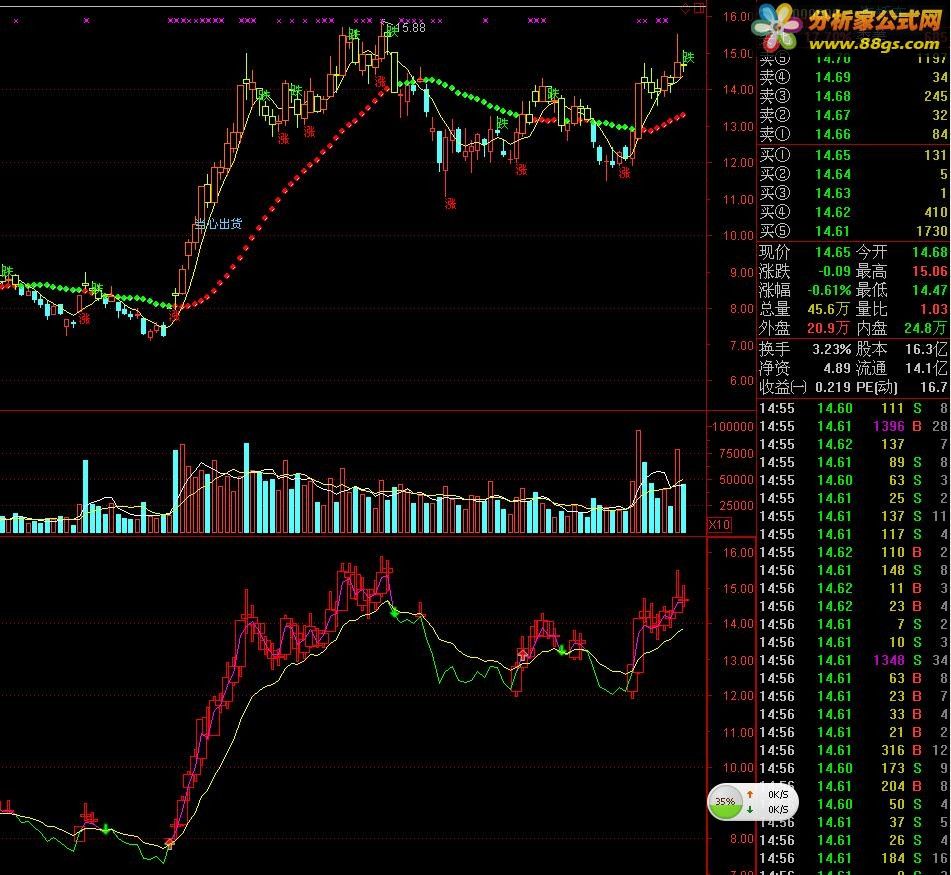
Task: Click the orange upload speed arrow
Action: [750, 794]
